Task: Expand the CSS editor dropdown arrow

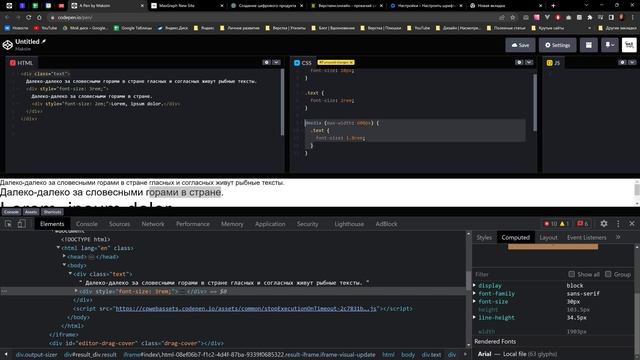Action: (x=529, y=62)
